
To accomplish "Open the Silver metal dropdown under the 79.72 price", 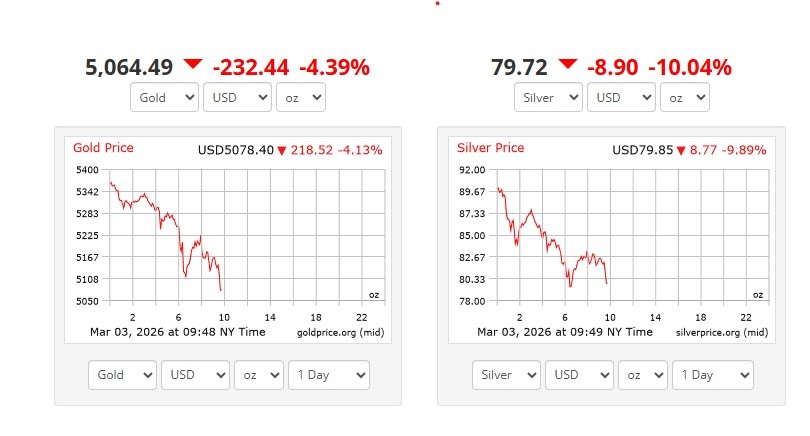I will 548,98.
